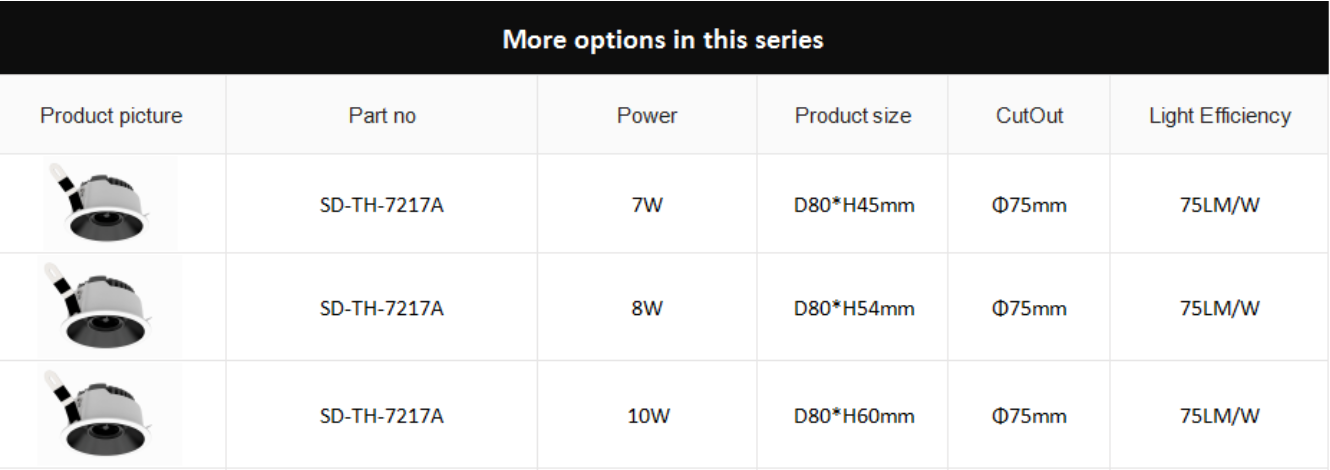Open part SD-TH-7217A in the 10W row
The image size is (1330, 470).
coord(382,416)
